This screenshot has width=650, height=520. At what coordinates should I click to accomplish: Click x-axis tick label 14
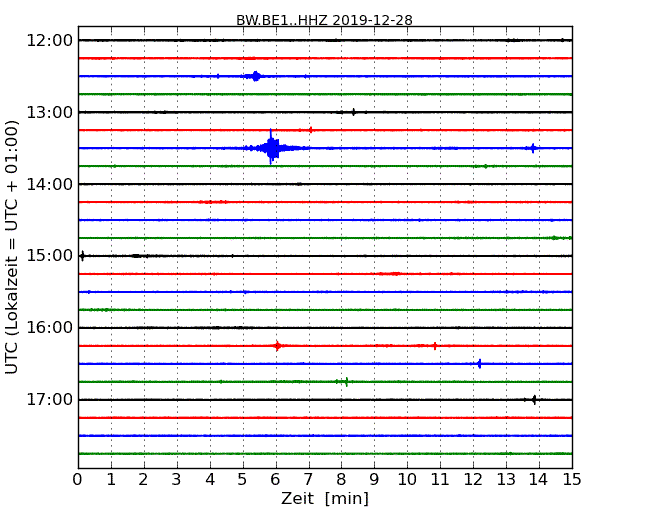point(538,479)
